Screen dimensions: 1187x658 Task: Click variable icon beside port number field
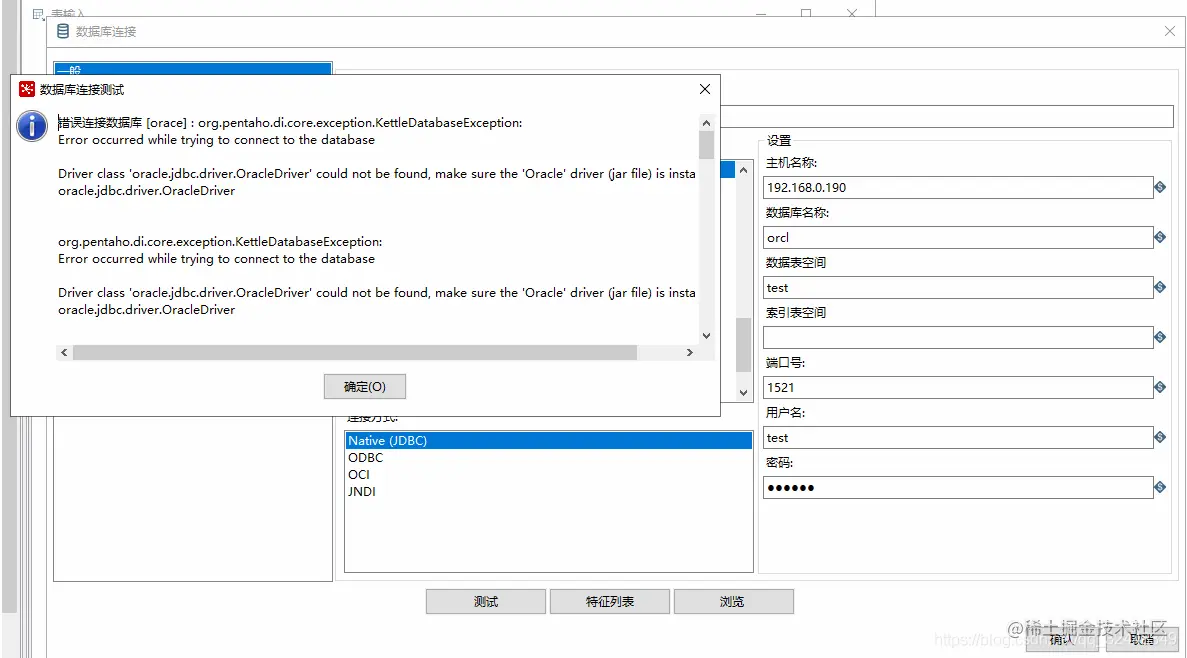[1160, 387]
